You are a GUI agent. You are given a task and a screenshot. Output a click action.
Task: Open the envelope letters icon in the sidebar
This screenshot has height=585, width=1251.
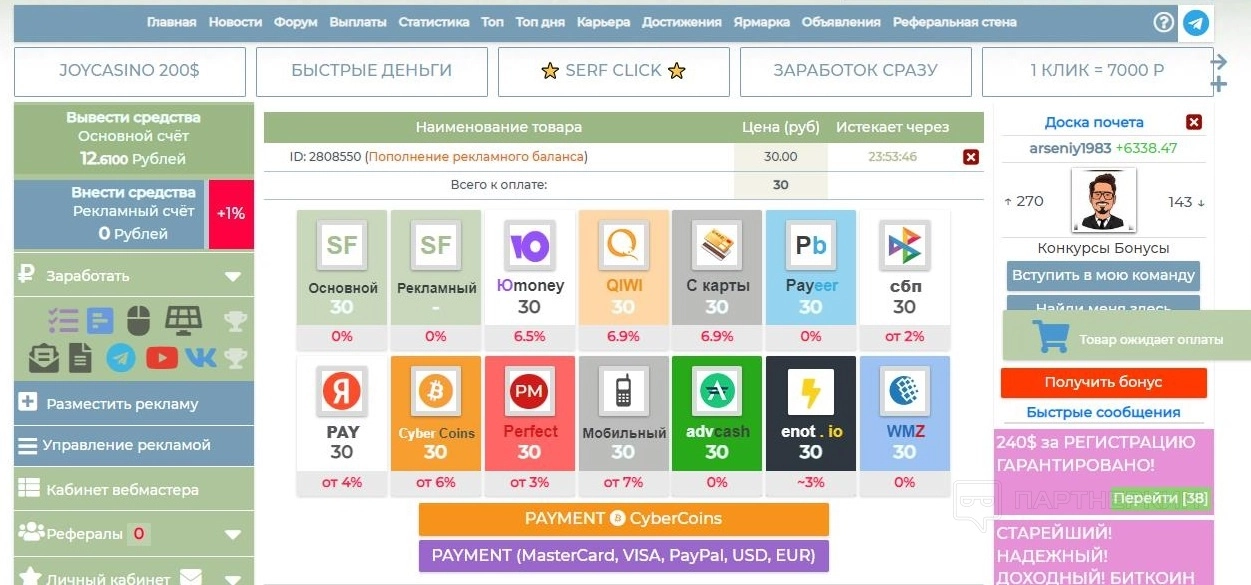(43, 357)
